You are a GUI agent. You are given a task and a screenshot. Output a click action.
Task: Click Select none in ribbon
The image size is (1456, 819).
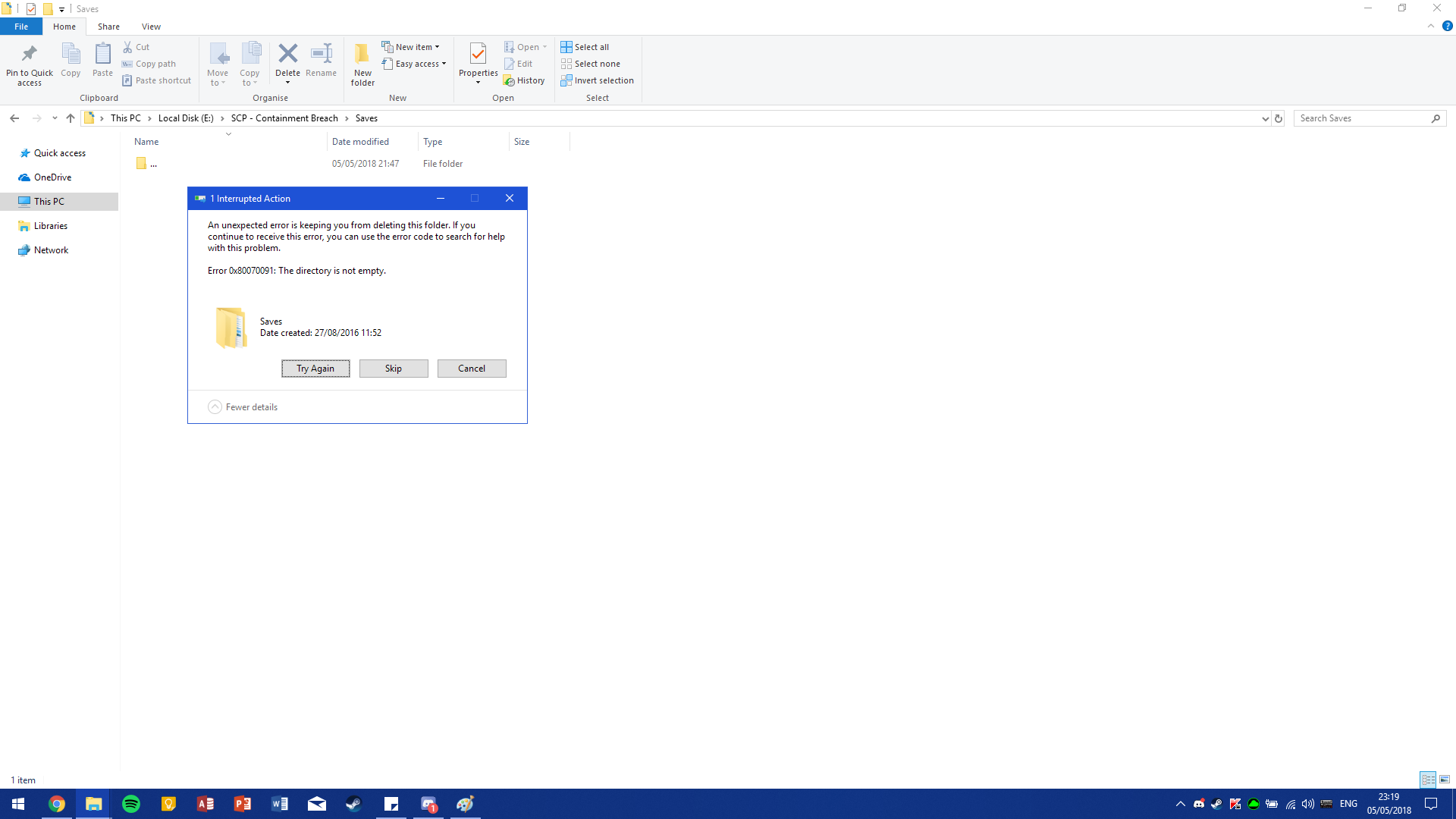591,64
